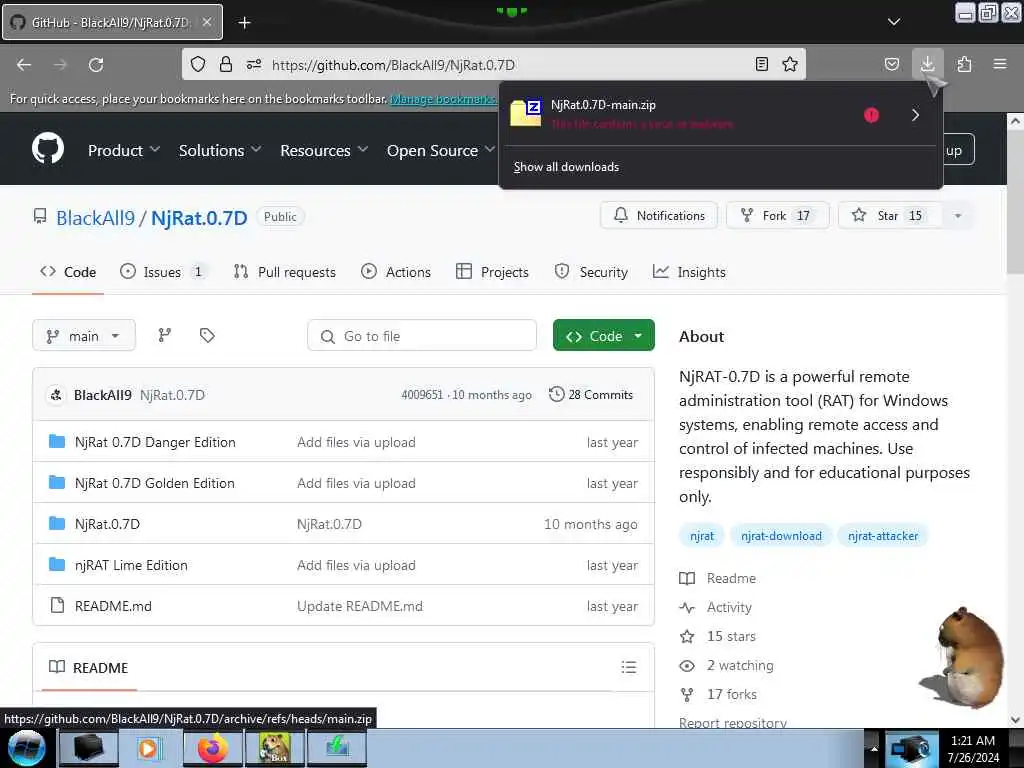1024x768 pixels.
Task: Open README.md file
Action: [113, 607]
